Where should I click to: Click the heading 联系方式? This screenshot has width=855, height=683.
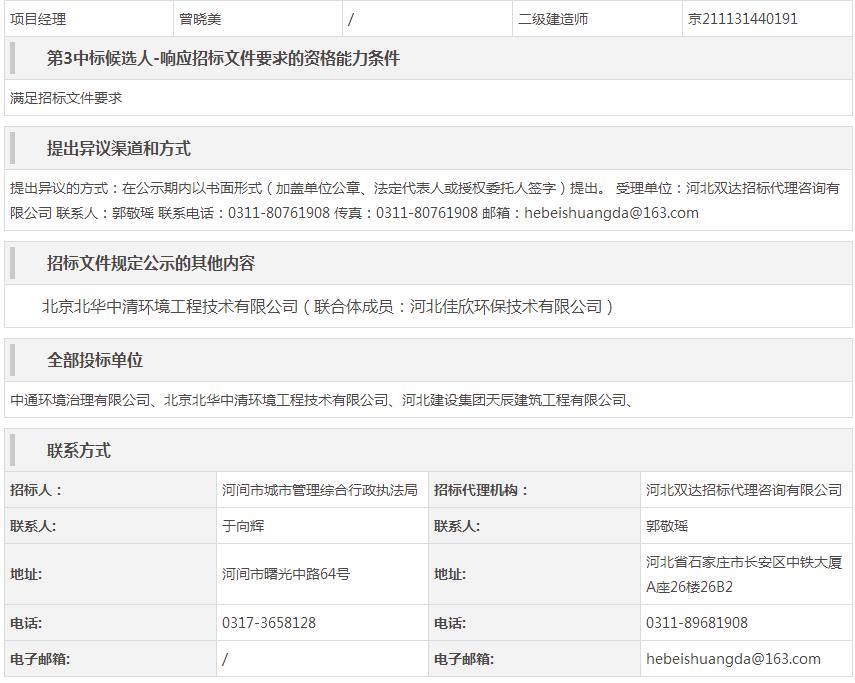79,451
